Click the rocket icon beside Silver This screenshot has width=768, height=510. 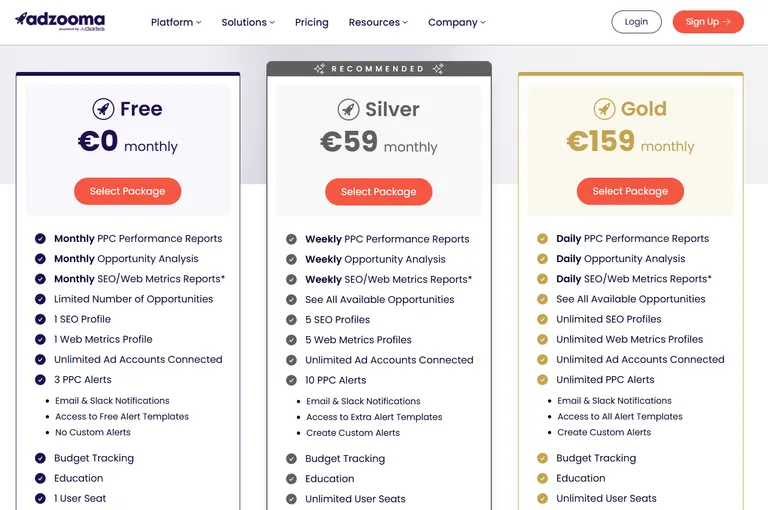348,109
